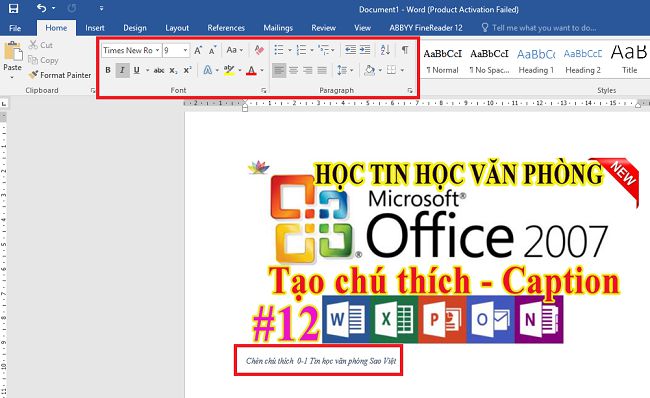The height and width of the screenshot is (398, 650).
Task: Toggle Show/Hide paragraph marks
Action: (405, 50)
